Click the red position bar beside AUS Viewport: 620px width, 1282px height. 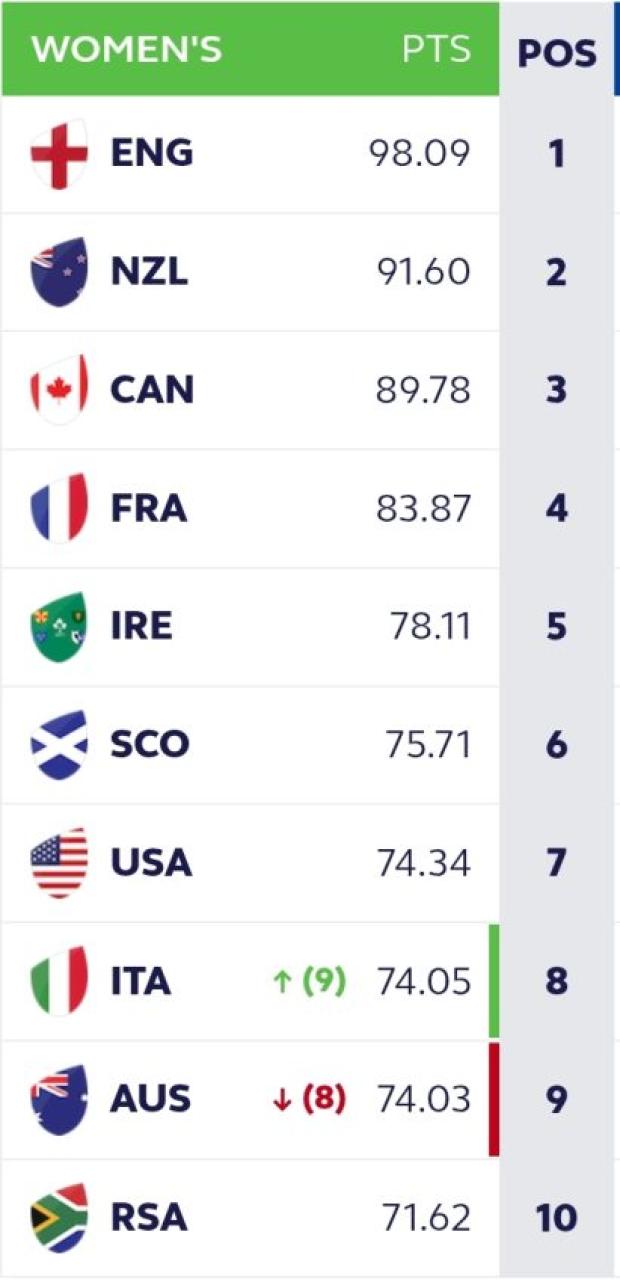(494, 1099)
